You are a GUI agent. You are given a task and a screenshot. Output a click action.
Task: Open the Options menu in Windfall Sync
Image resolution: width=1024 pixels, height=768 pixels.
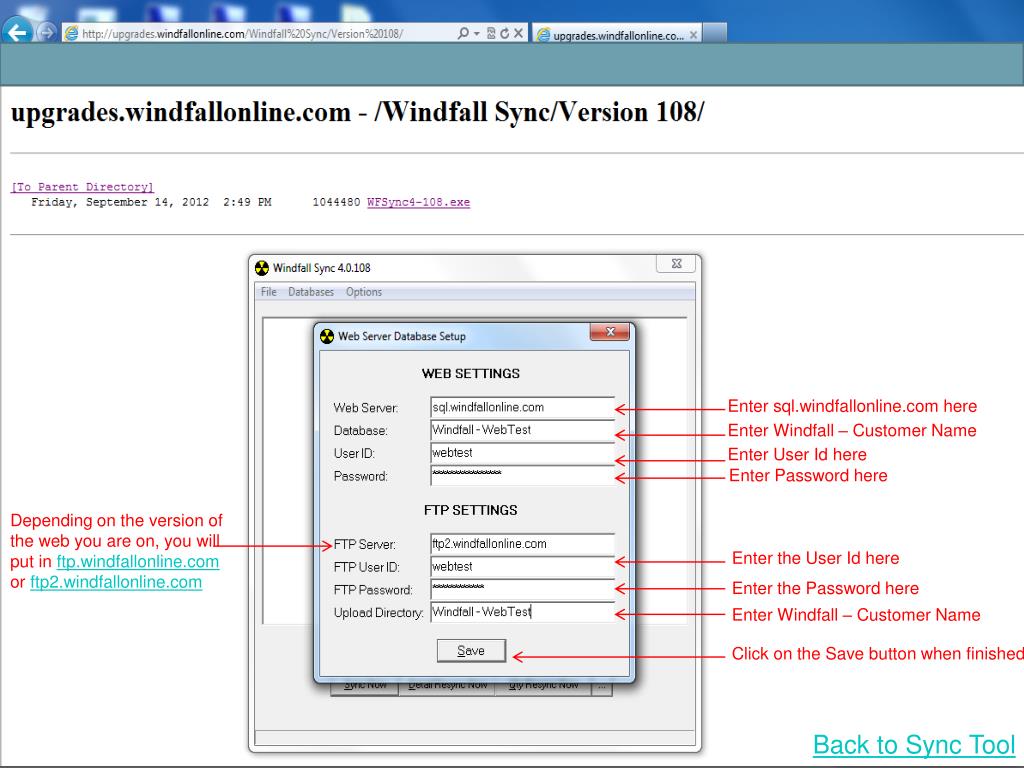(364, 292)
